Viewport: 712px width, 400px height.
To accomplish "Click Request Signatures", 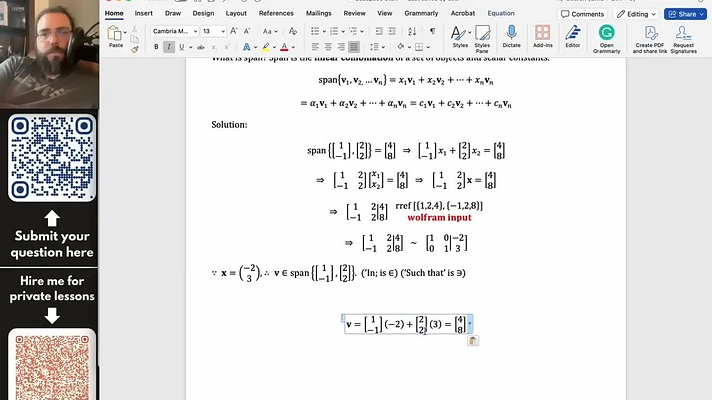I will pos(683,39).
